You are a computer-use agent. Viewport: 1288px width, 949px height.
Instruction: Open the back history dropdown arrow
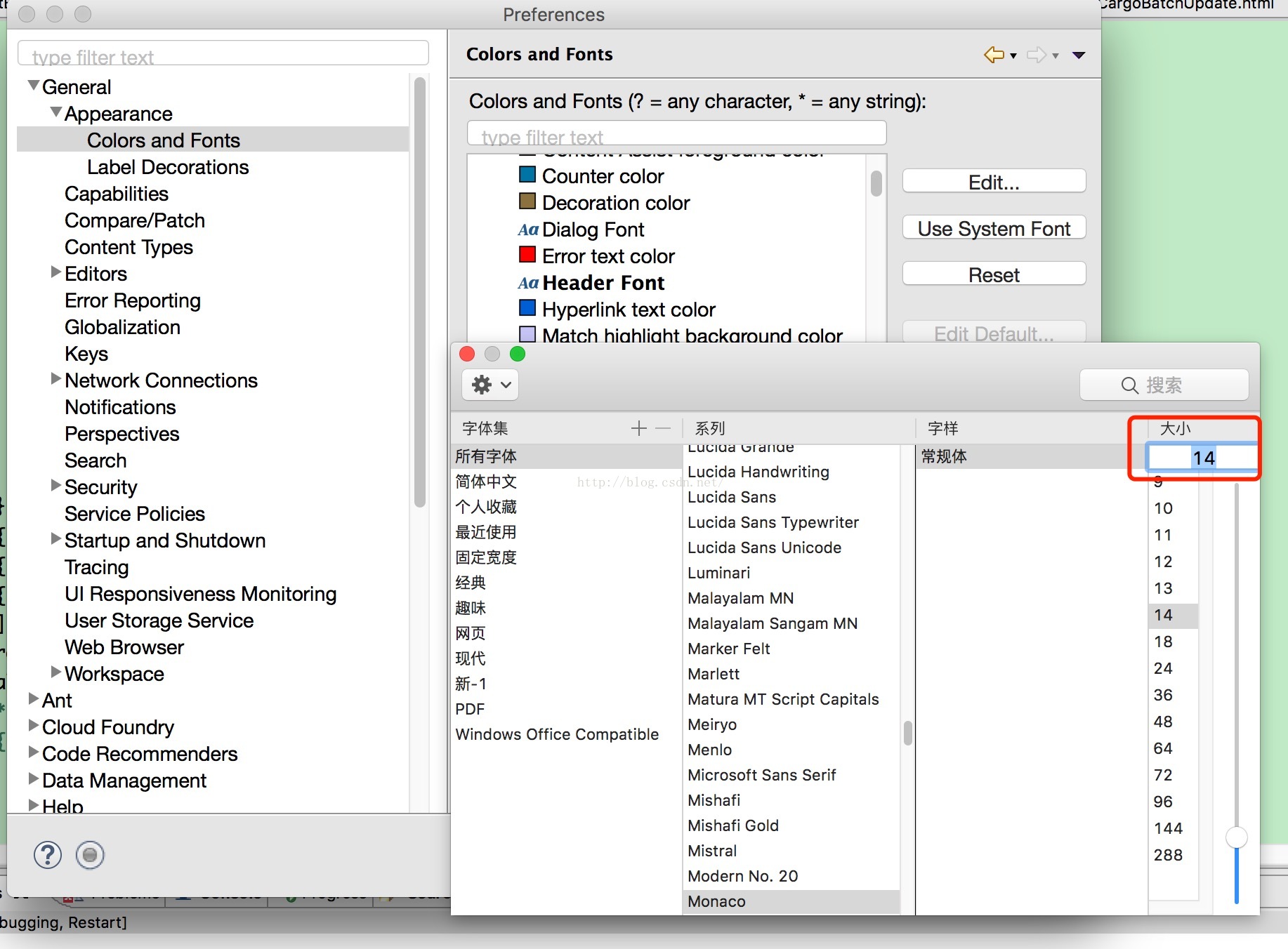tap(1013, 56)
